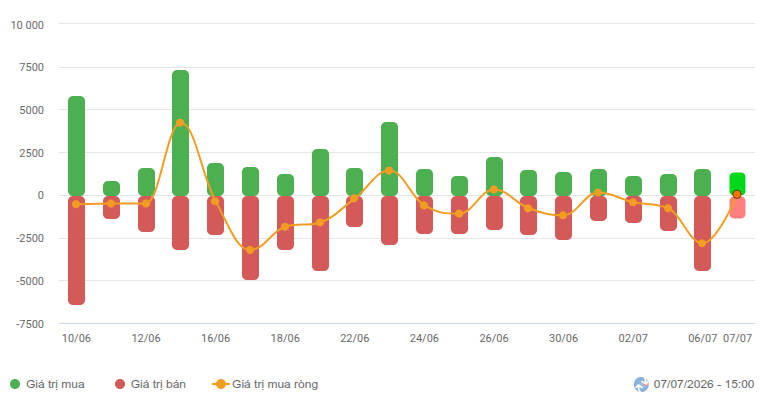Toggle the red Giá trị bán legend dot
Screen dimensions: 766x397
pyautogui.click(x=120, y=384)
